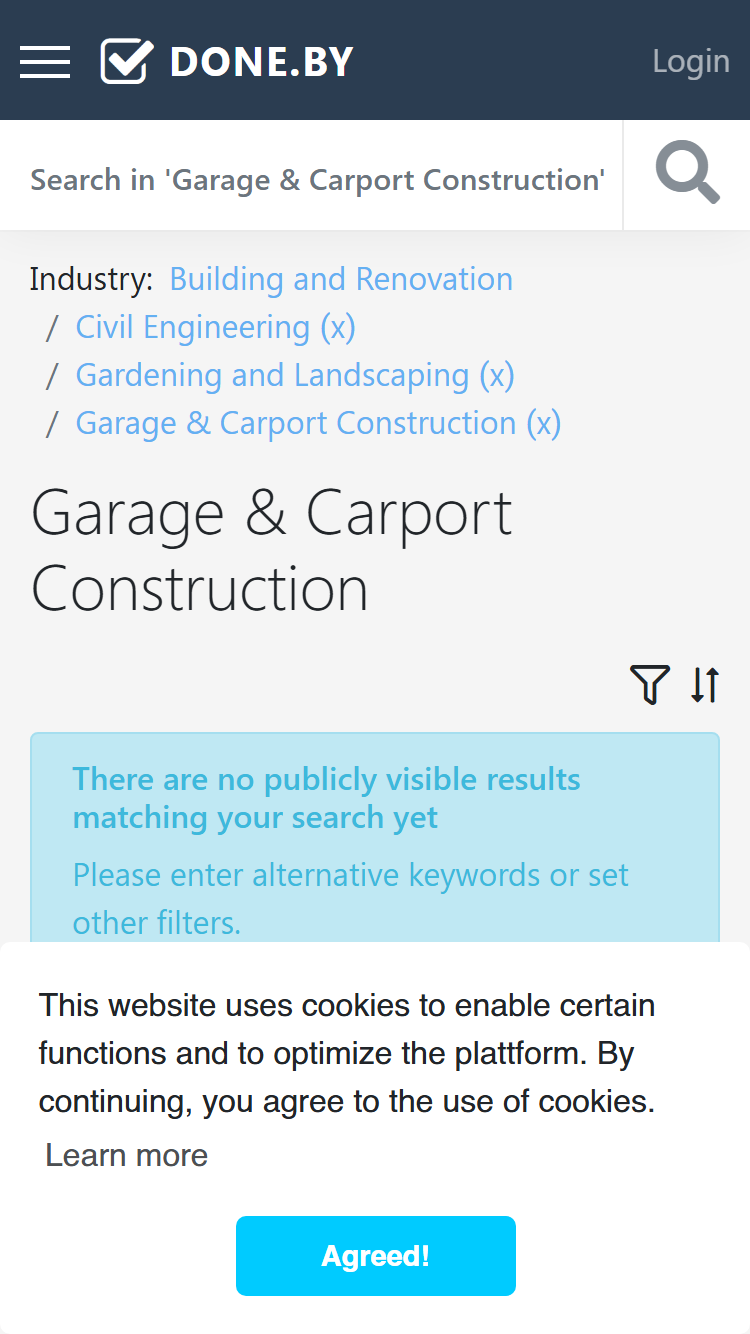Remove Garage & Carport Construction via (x)

point(543,423)
